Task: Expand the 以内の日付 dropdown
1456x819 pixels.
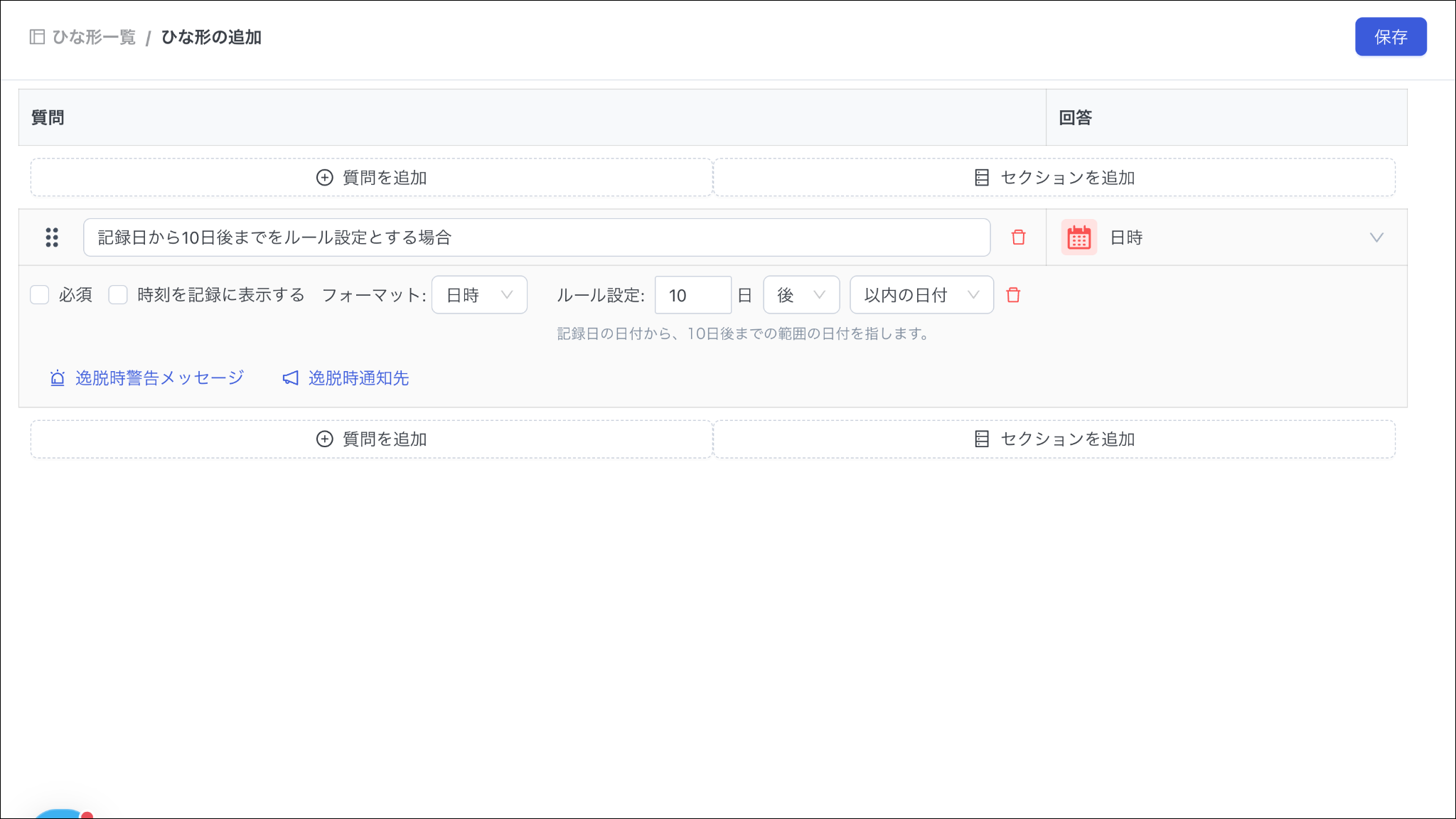Action: pos(921,295)
